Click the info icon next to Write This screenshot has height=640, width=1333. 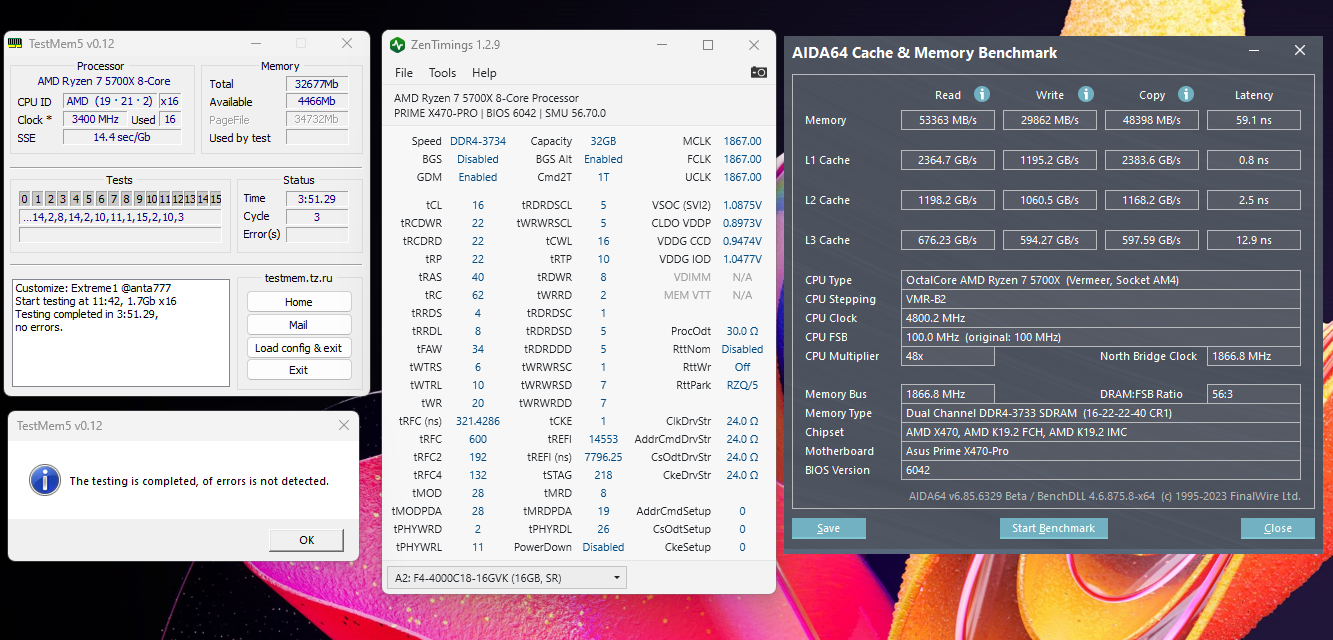coord(1085,94)
